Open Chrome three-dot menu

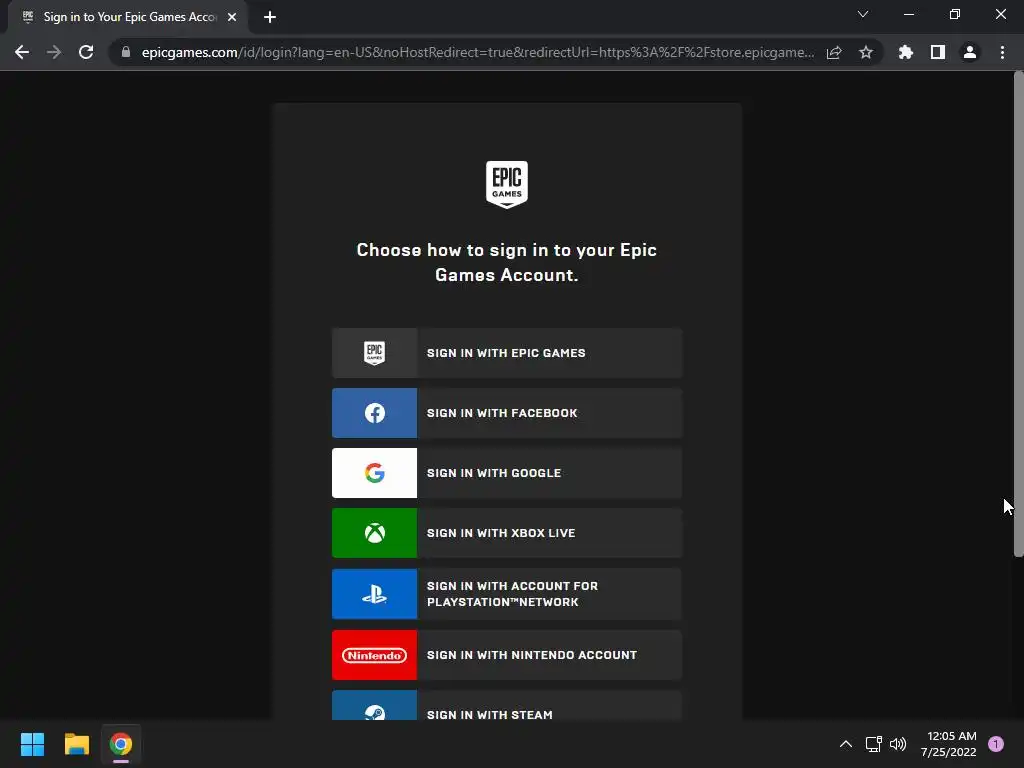1002,52
